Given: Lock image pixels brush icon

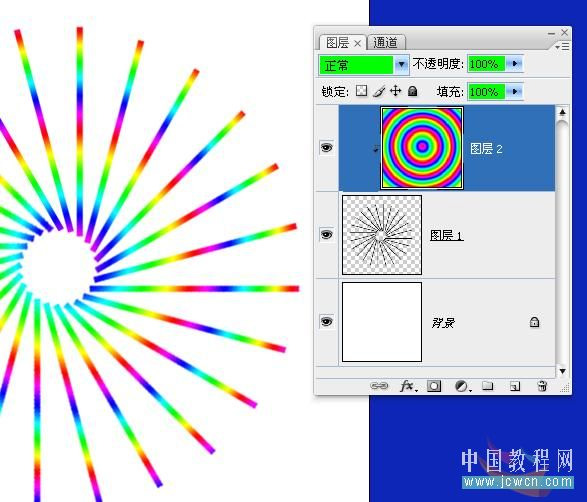Looking at the screenshot, I should (x=379, y=91).
